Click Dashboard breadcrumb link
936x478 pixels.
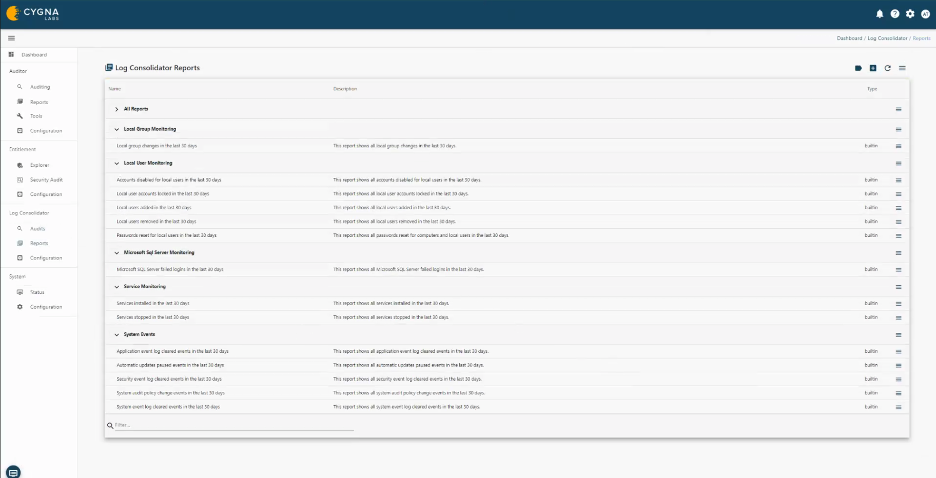coord(849,38)
